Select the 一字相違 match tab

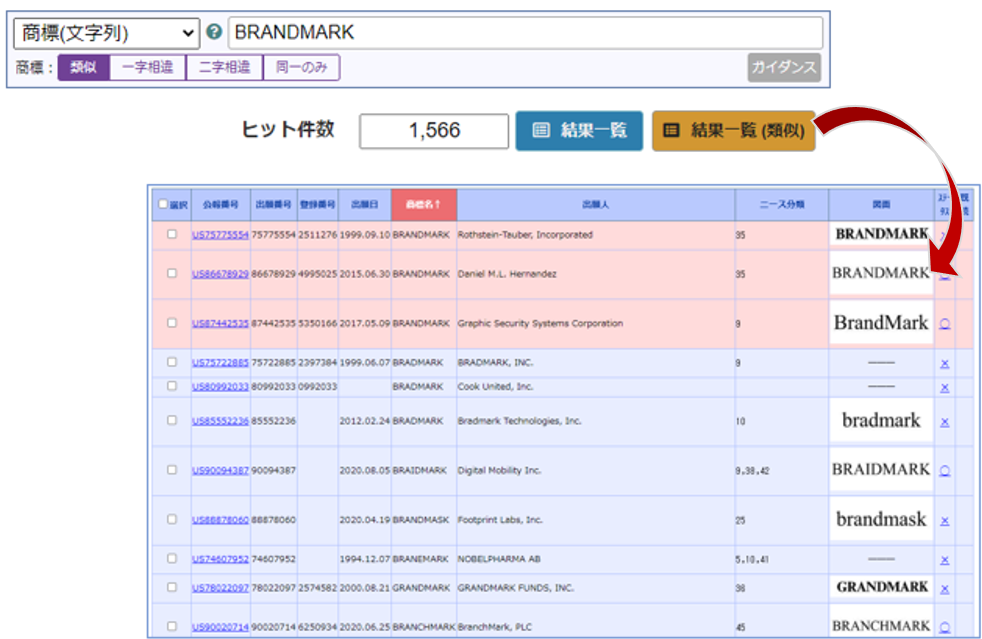point(148,67)
